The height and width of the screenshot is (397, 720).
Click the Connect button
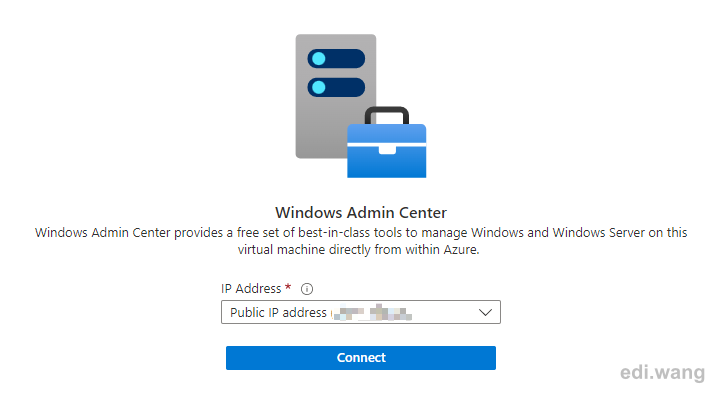pyautogui.click(x=360, y=358)
